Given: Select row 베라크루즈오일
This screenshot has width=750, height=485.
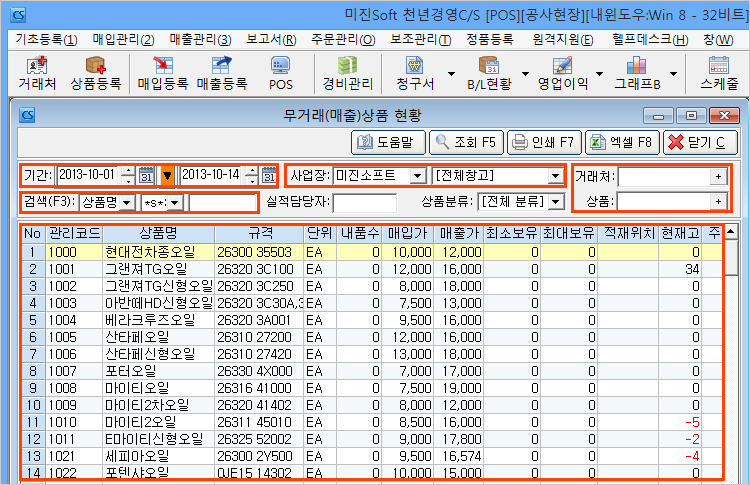Looking at the screenshot, I should pyautogui.click(x=372, y=320).
